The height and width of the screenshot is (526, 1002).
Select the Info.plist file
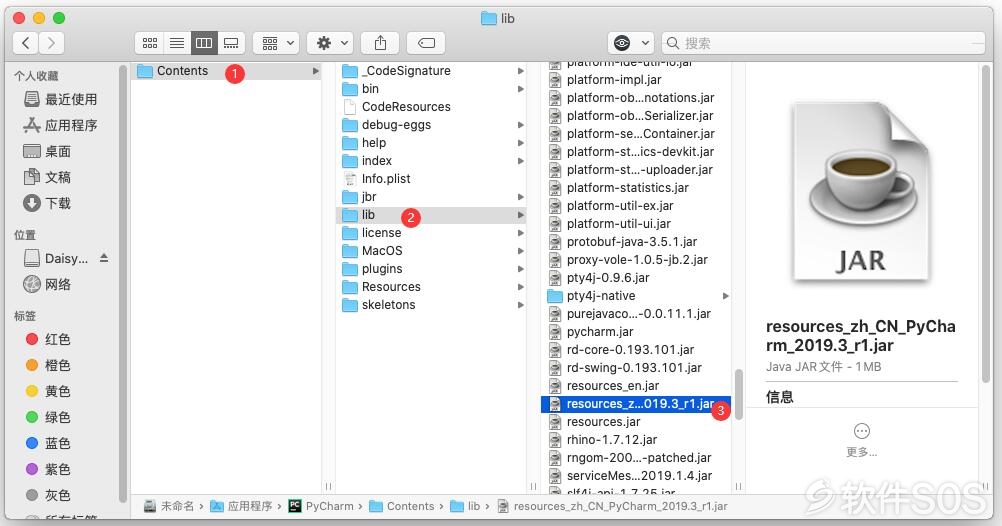(432, 179)
